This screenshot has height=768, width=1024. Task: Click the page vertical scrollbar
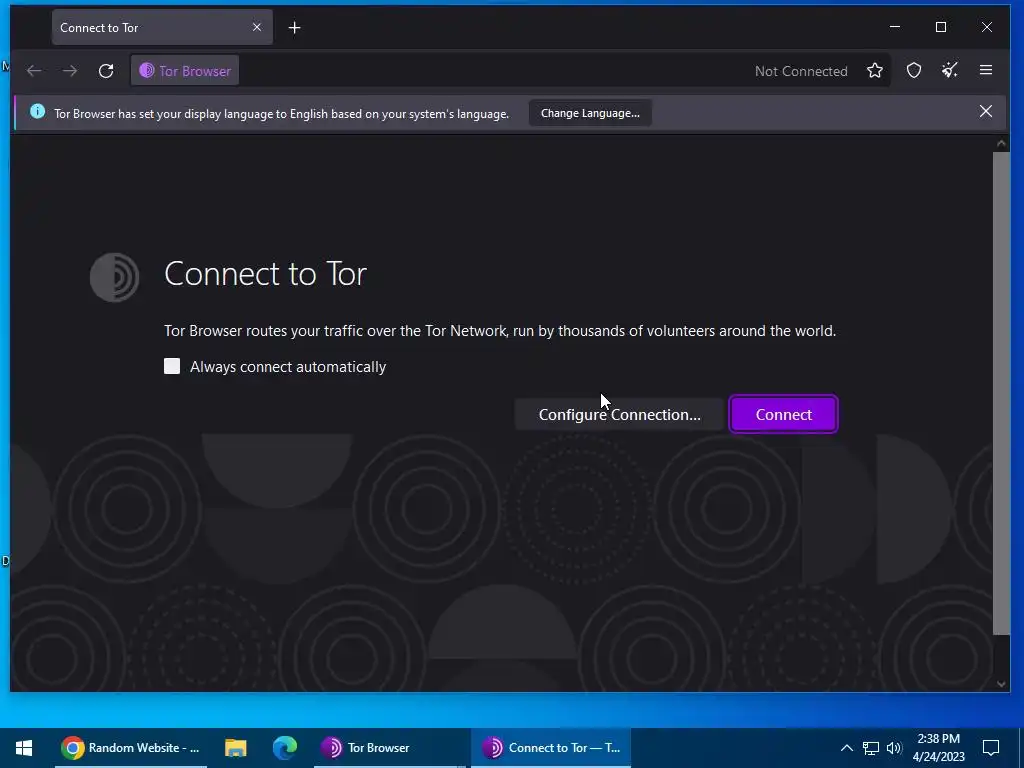[x=1001, y=392]
